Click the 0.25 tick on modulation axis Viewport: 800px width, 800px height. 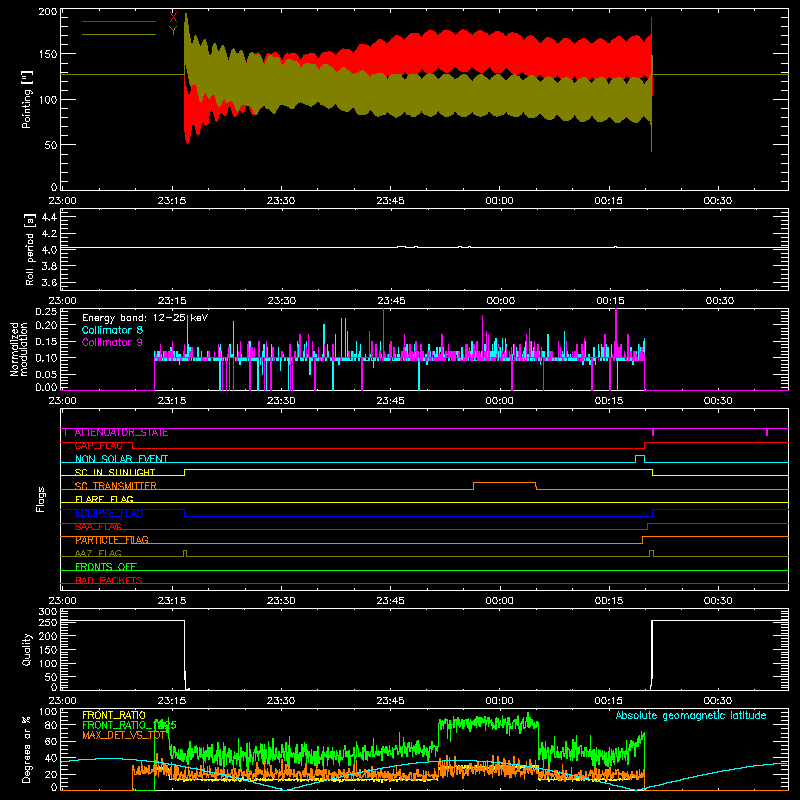click(46, 312)
